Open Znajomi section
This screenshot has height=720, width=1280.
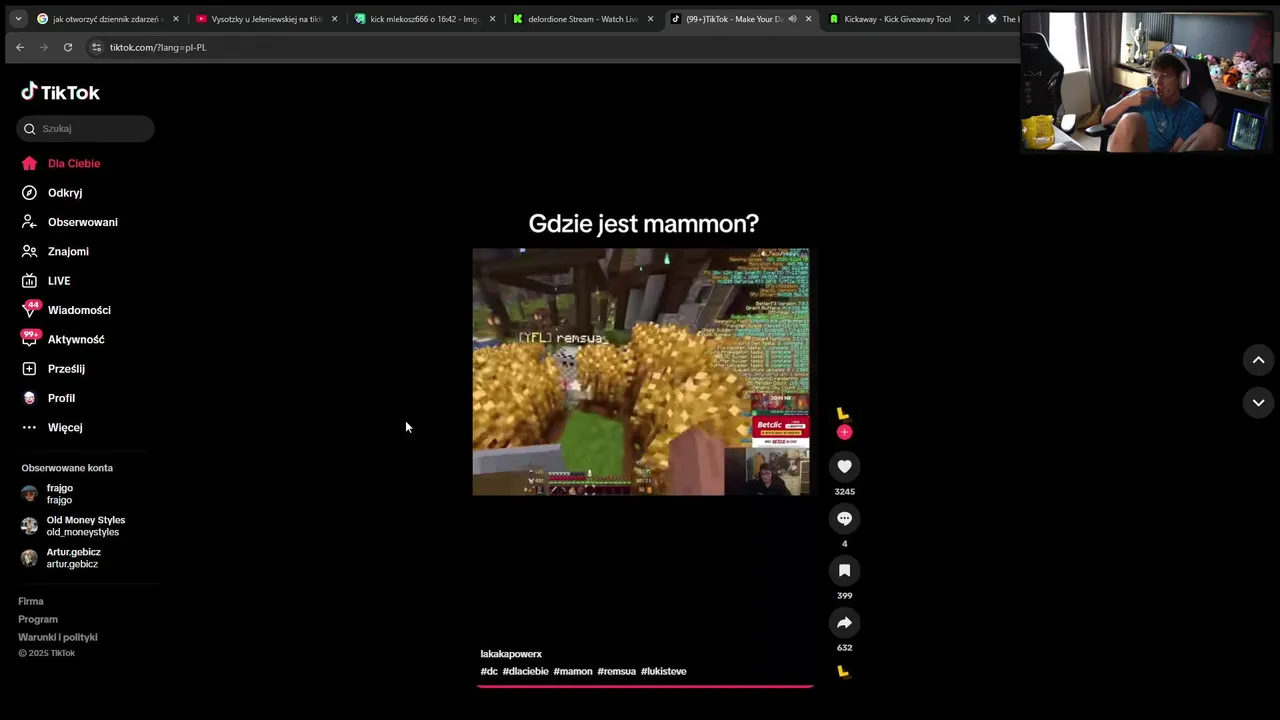pos(68,251)
